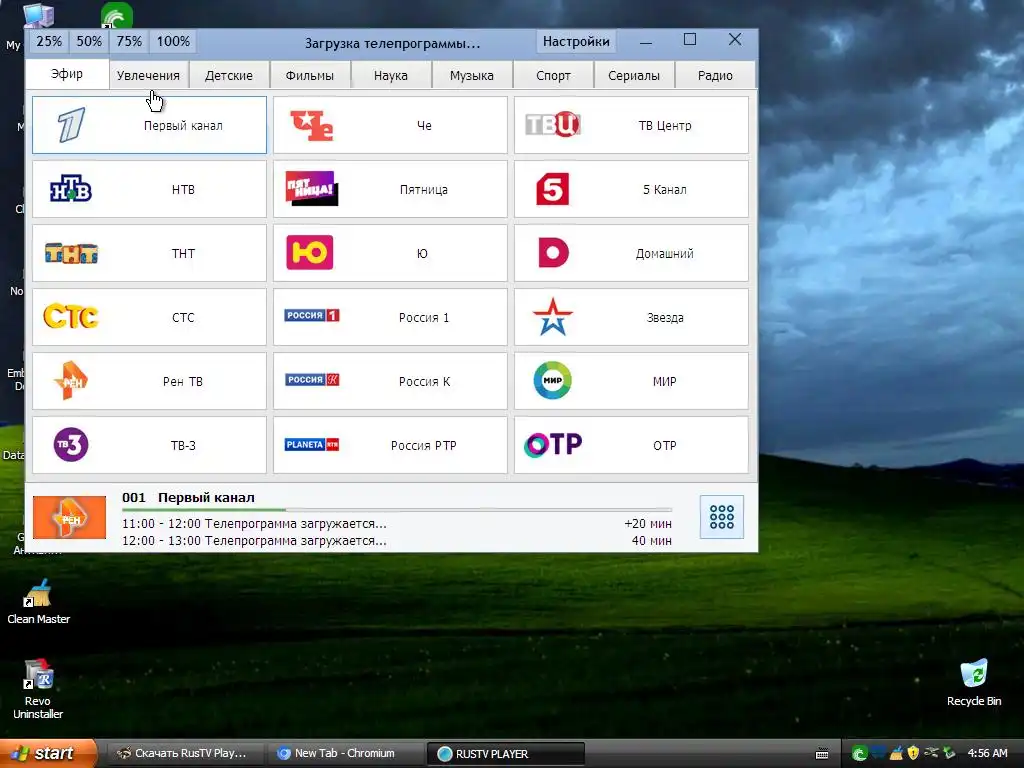Select the Первый канал channel logo
Screen dimensions: 1024x768
point(71,125)
